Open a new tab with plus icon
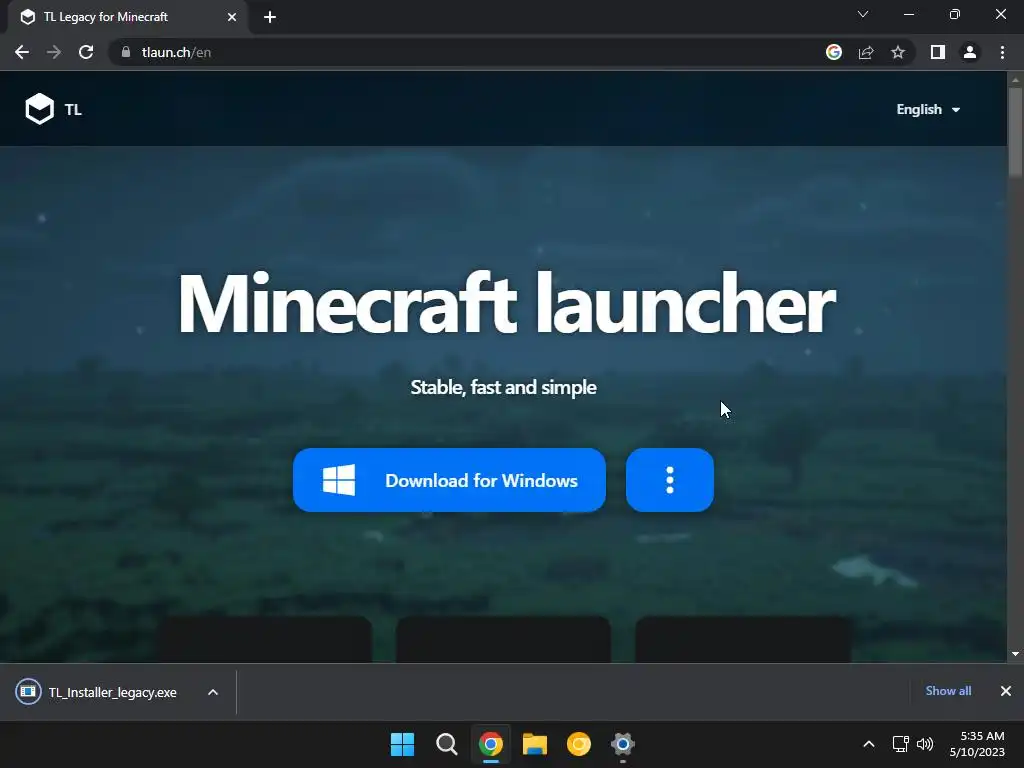 [x=270, y=17]
